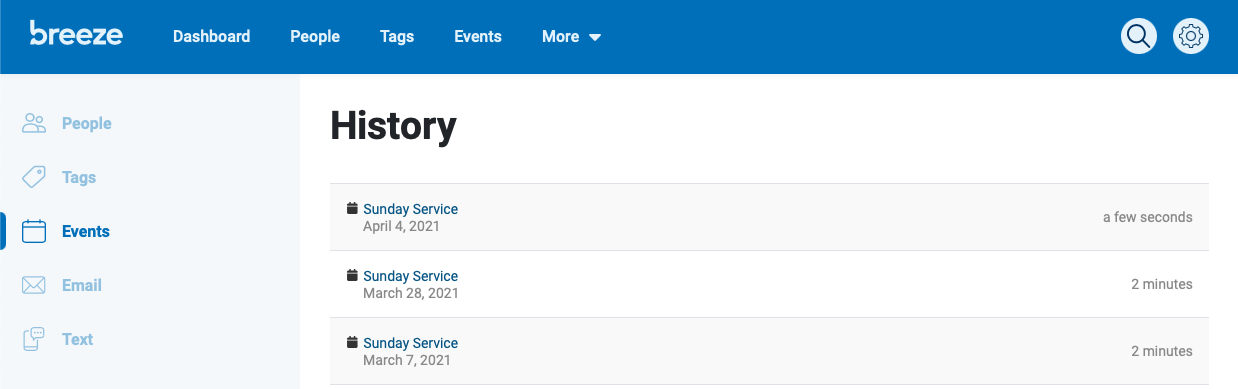The width and height of the screenshot is (1238, 389).
Task: Open the search magnifier icon
Action: coord(1139,36)
